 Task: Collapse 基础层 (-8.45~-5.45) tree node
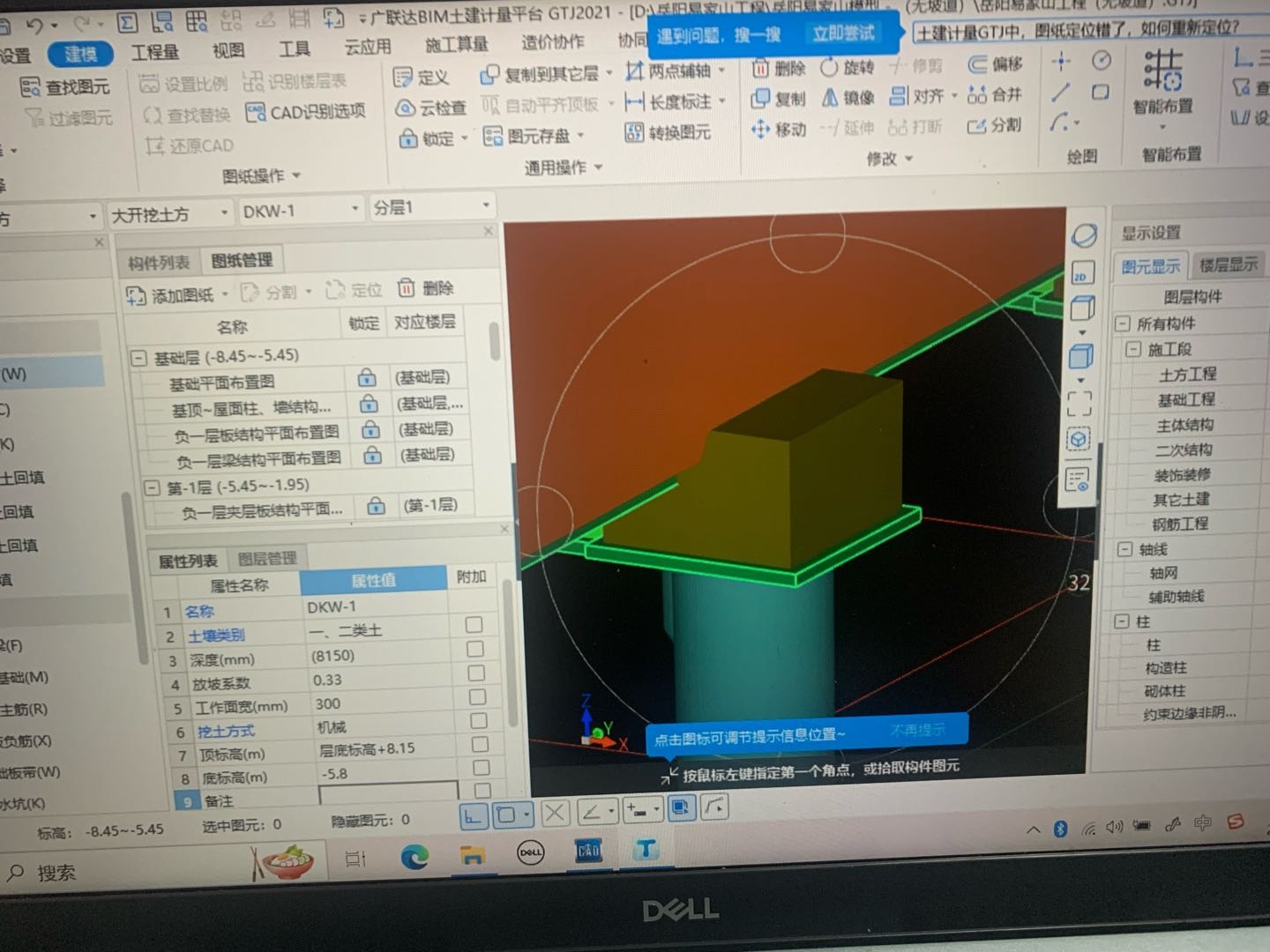138,359
